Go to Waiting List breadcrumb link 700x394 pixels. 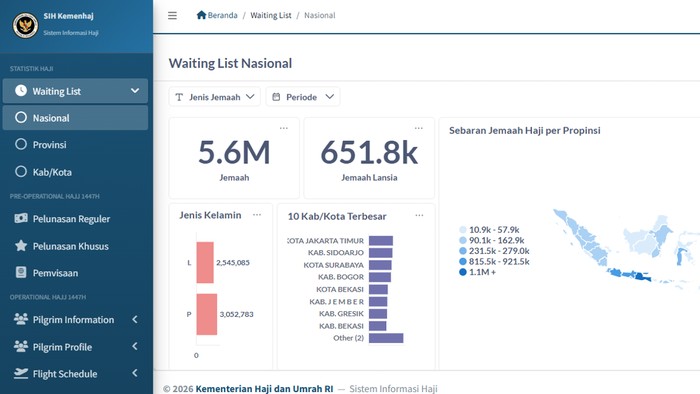click(271, 15)
